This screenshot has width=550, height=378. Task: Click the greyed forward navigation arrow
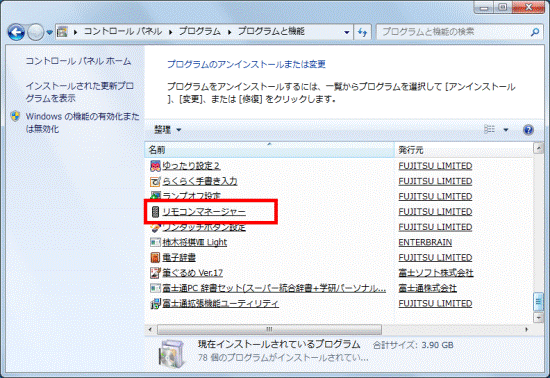point(35,33)
